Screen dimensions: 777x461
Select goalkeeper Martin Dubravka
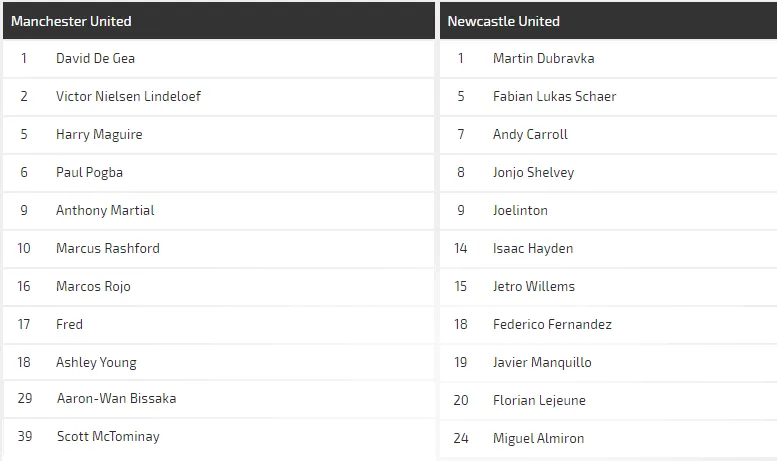pos(543,58)
